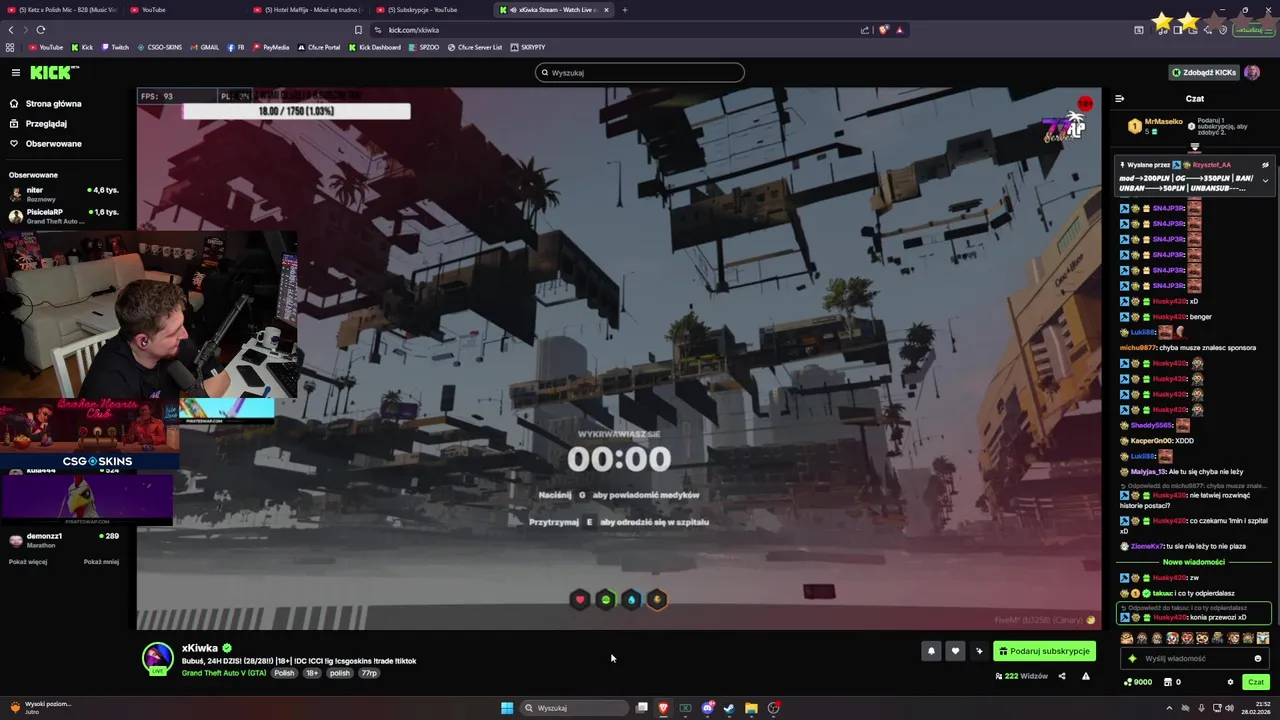
Task: Report the stream with warning icon
Action: pos(1086,676)
